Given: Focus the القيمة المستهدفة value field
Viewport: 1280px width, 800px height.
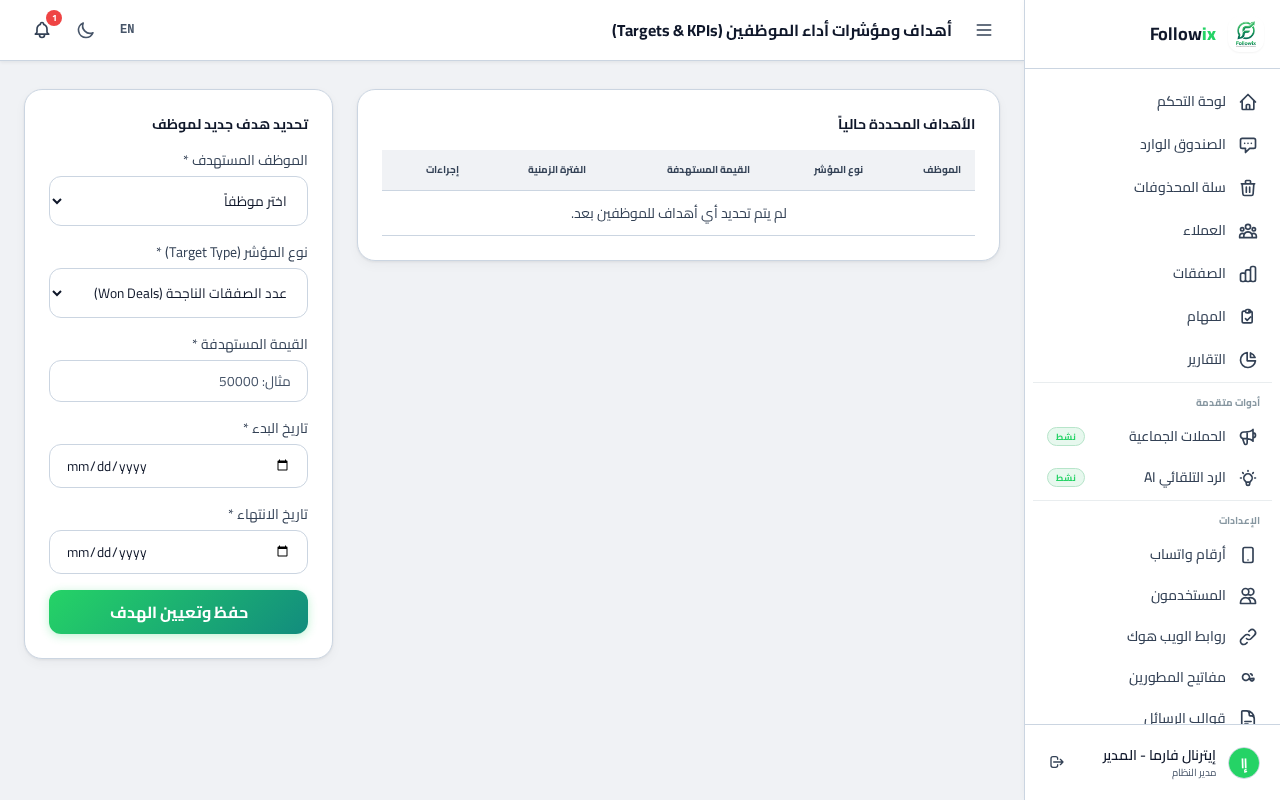Looking at the screenshot, I should point(178,381).
